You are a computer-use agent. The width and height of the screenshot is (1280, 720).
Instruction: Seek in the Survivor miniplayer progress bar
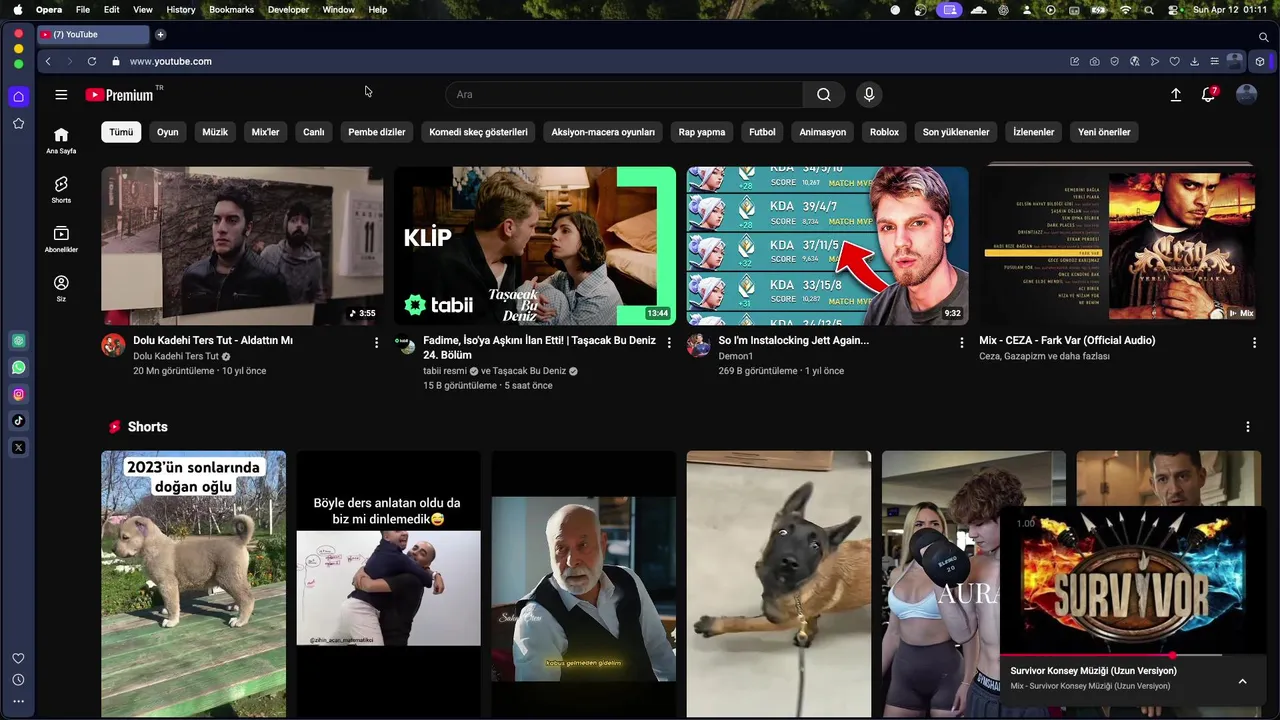pos(1133,655)
